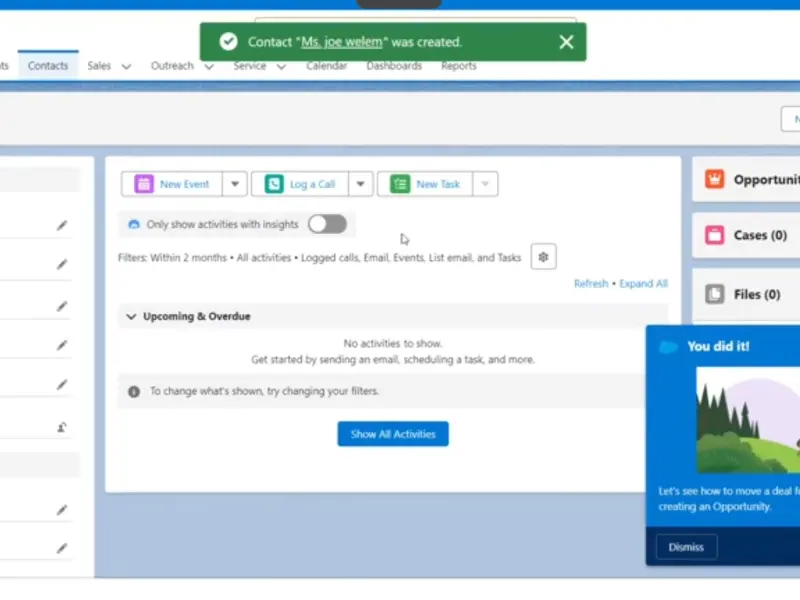
Task: Click the New Task checklist icon
Action: [400, 184]
